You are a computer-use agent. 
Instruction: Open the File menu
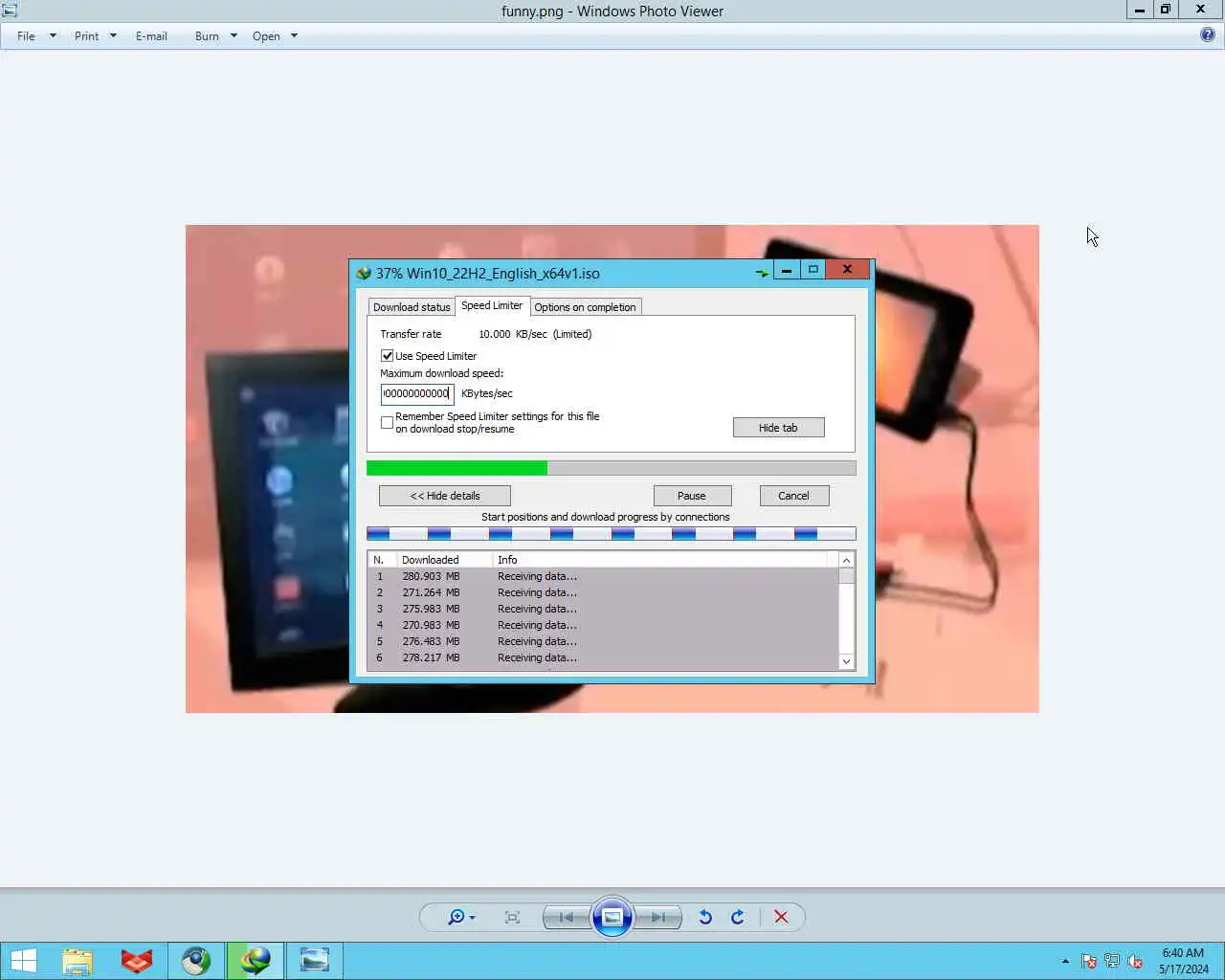tap(26, 36)
